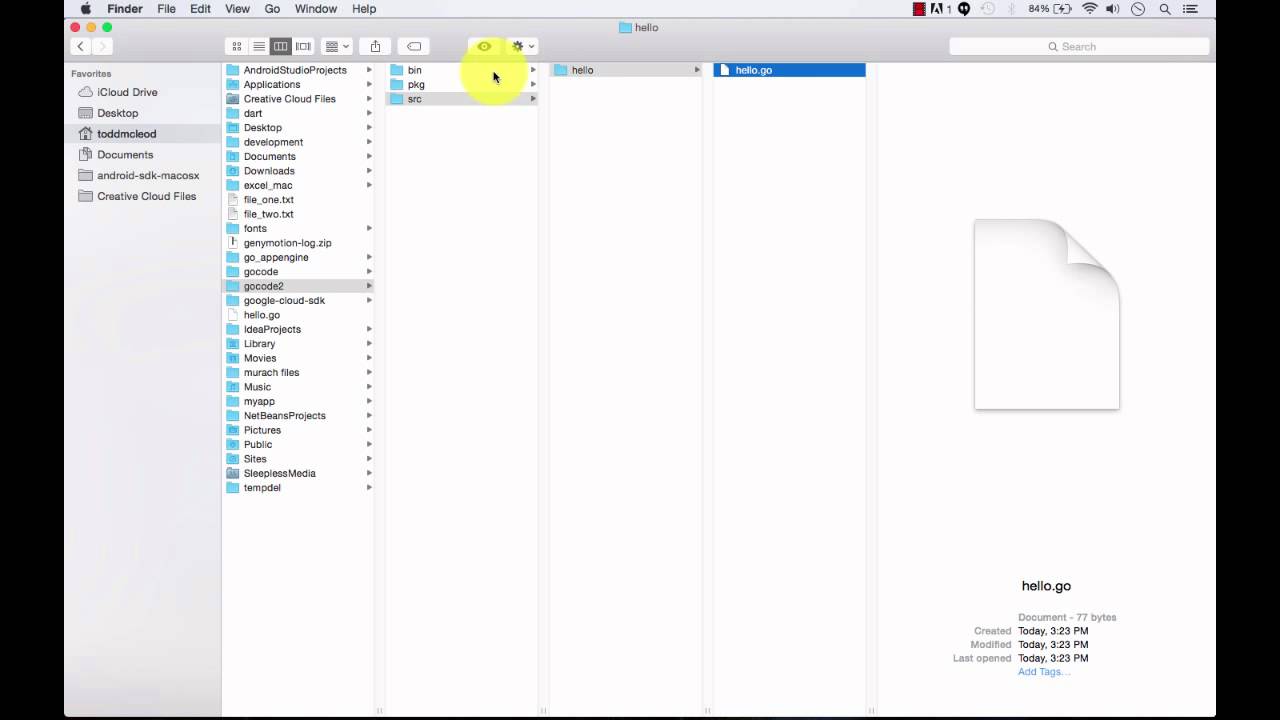Image resolution: width=1280 pixels, height=720 pixels.
Task: Switch to icon view
Action: (237, 46)
